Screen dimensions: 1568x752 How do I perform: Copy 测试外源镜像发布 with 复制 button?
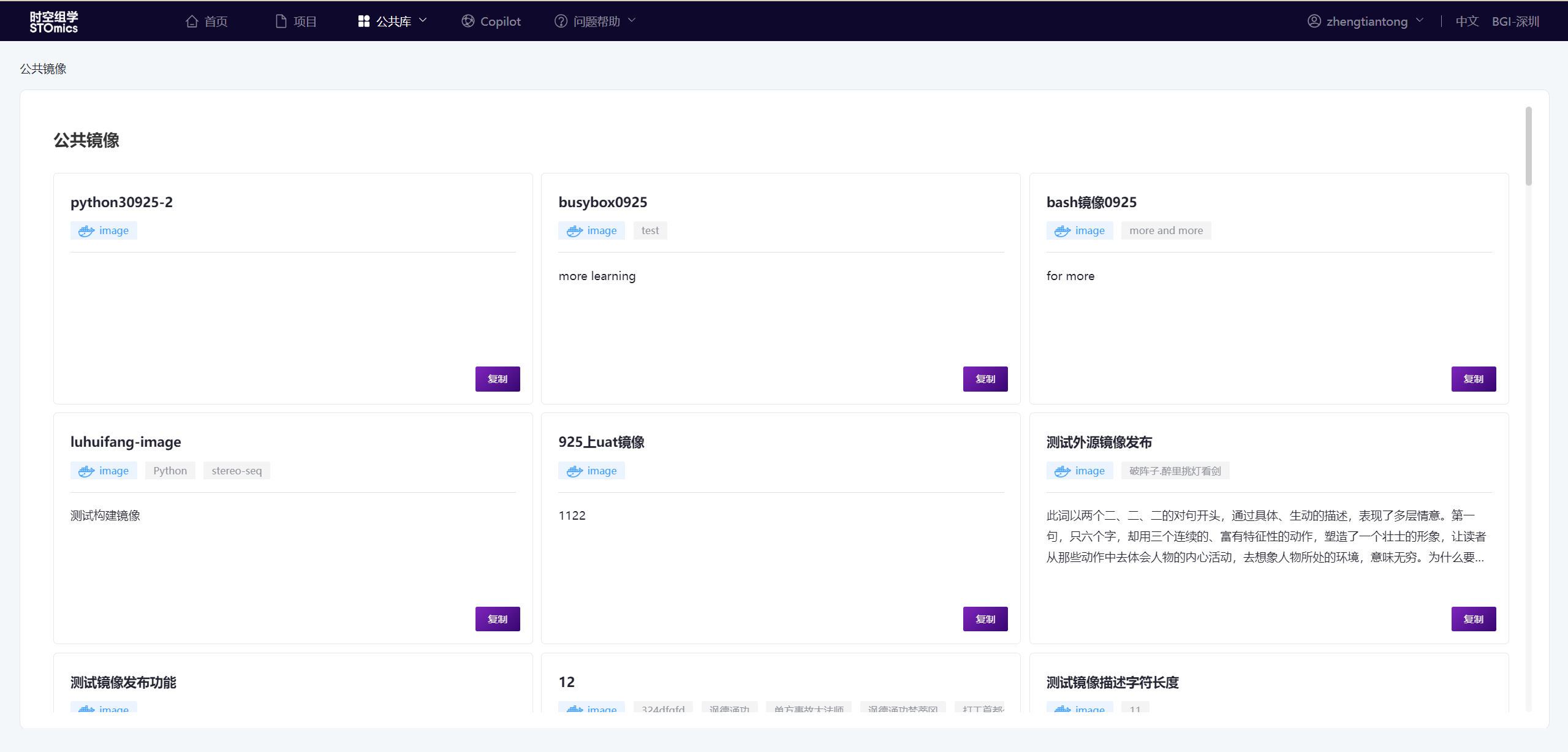[x=1474, y=619]
